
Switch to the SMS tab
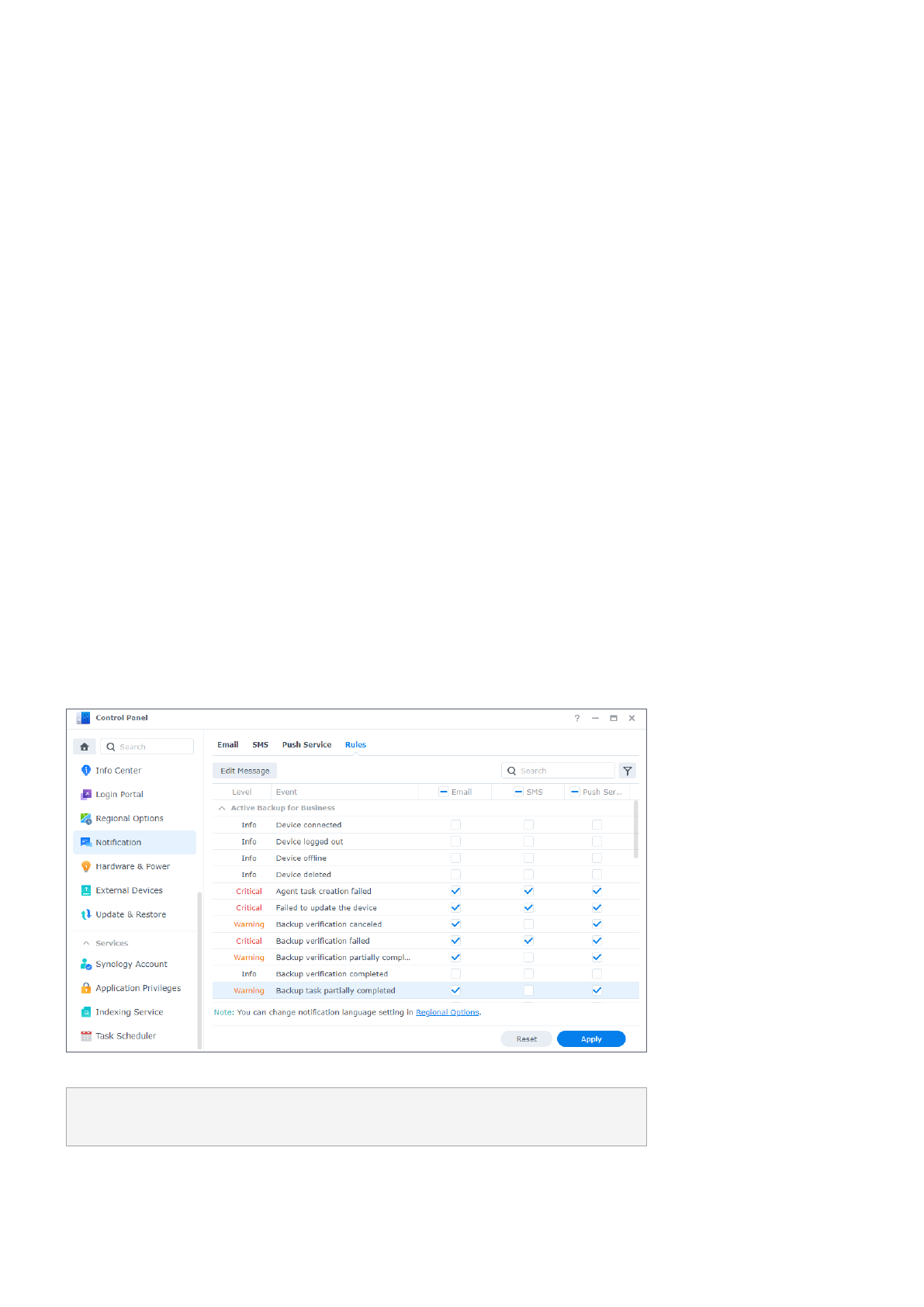click(260, 745)
